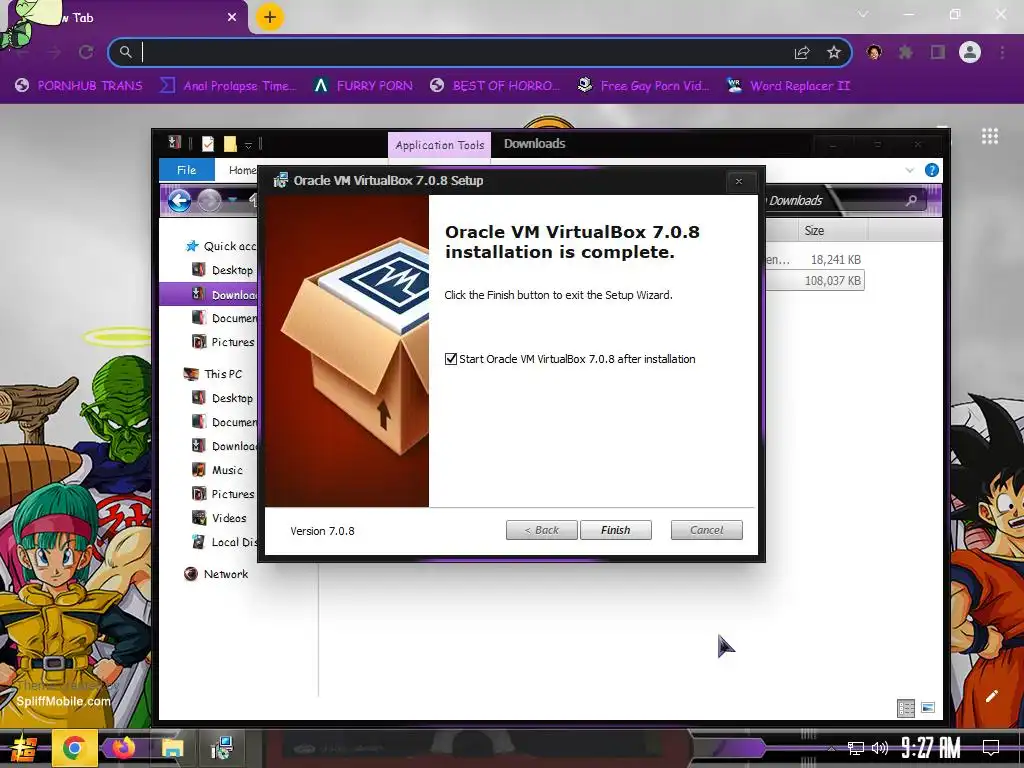Bookmark this tab with the star icon
Viewport: 1024px width, 768px height.
(833, 52)
